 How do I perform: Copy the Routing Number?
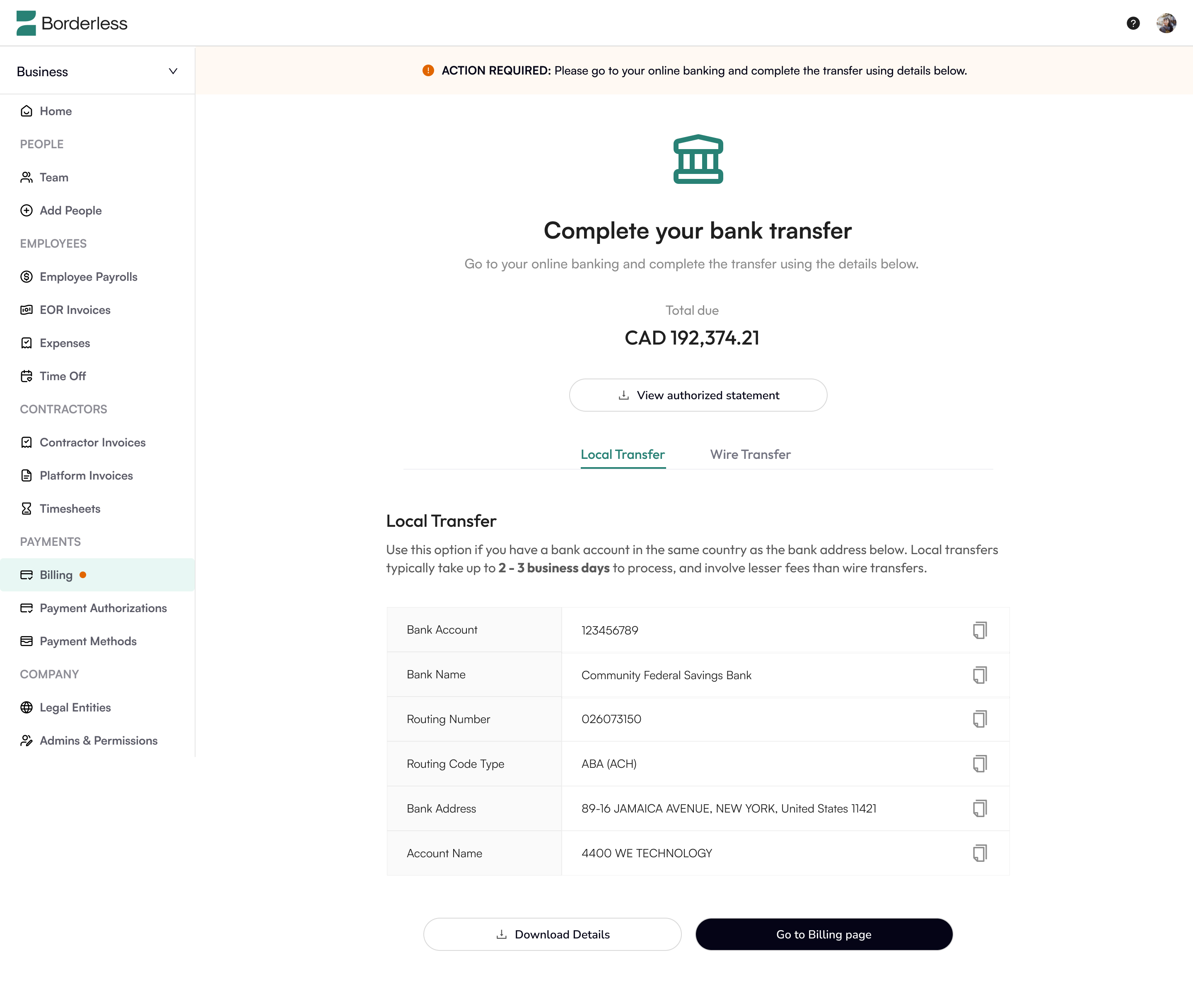(x=980, y=719)
